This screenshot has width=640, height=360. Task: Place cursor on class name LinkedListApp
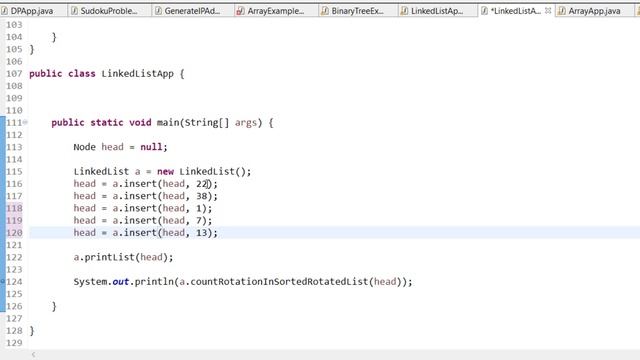(x=138, y=74)
